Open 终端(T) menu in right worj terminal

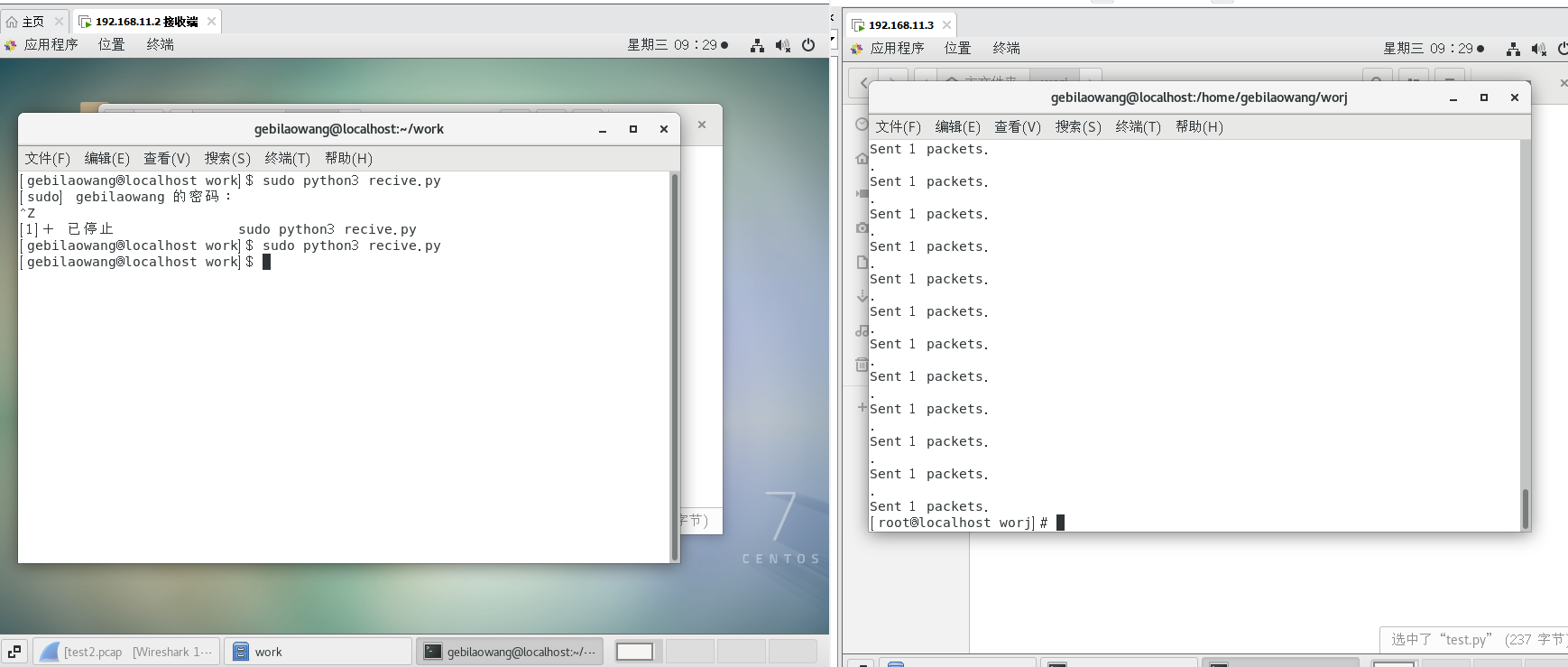[x=1139, y=126]
